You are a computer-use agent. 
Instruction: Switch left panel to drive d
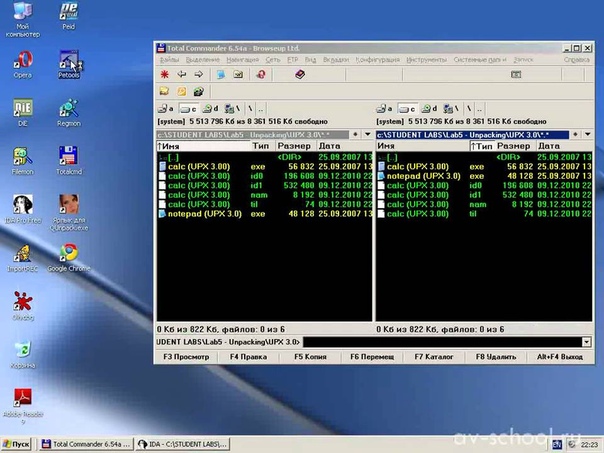211,109
